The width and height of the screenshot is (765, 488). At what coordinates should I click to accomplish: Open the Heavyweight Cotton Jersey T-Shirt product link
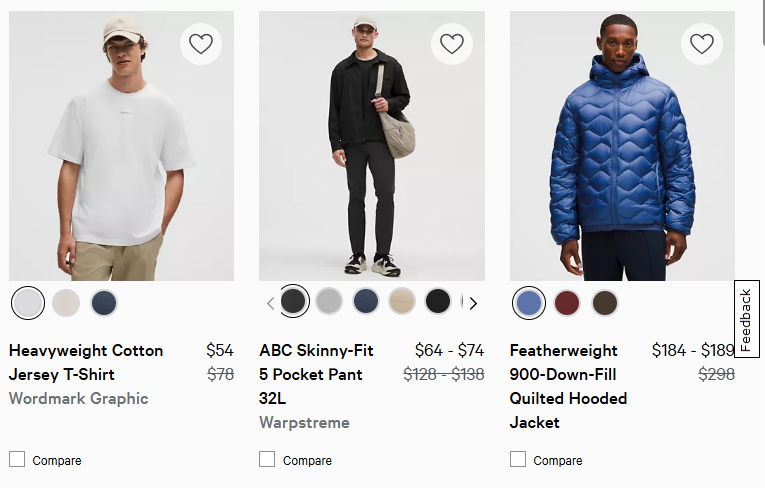85,362
